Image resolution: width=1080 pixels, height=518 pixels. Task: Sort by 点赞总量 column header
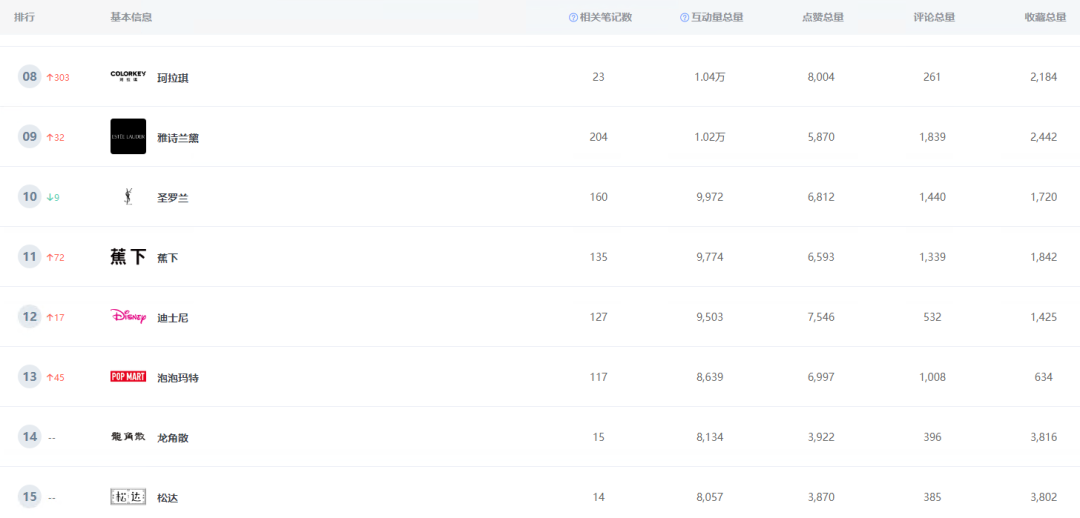point(822,17)
